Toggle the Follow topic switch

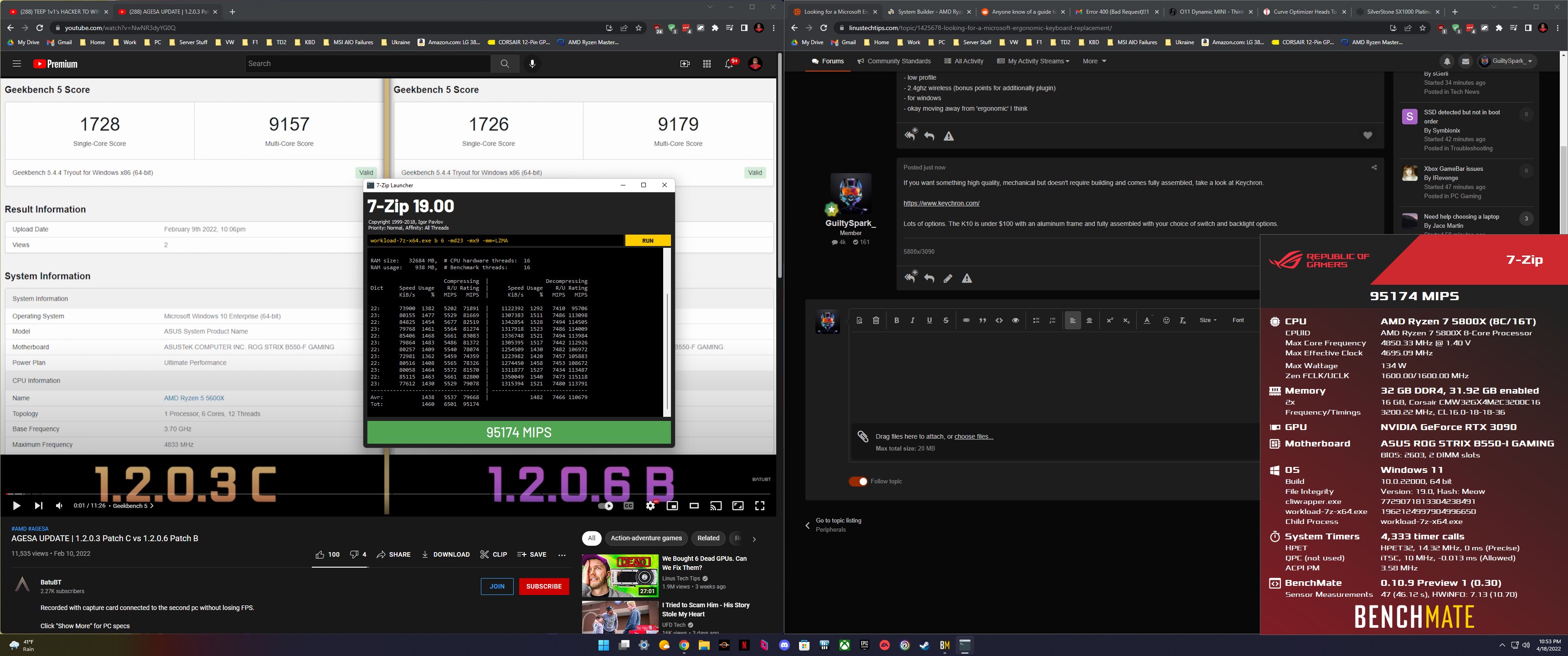pyautogui.click(x=858, y=482)
